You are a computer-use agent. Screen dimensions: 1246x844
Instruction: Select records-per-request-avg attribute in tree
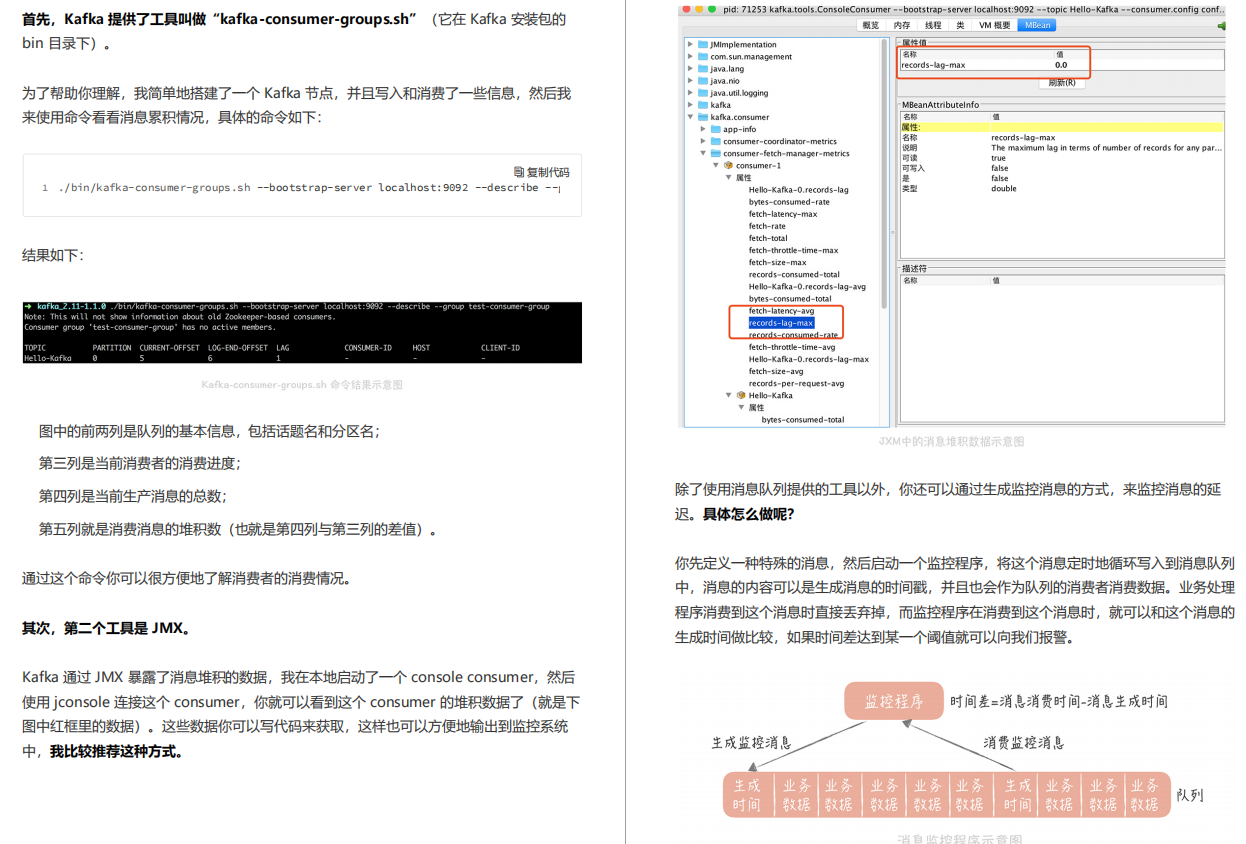pos(796,383)
